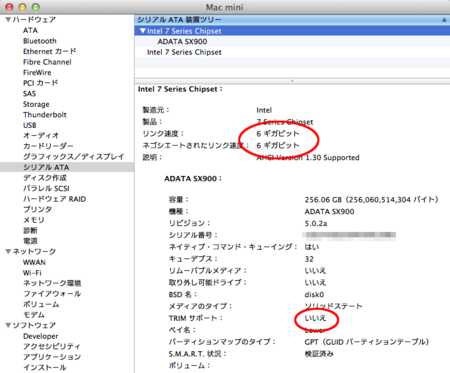Open ネットワーク環境 in the sidebar

(52, 283)
